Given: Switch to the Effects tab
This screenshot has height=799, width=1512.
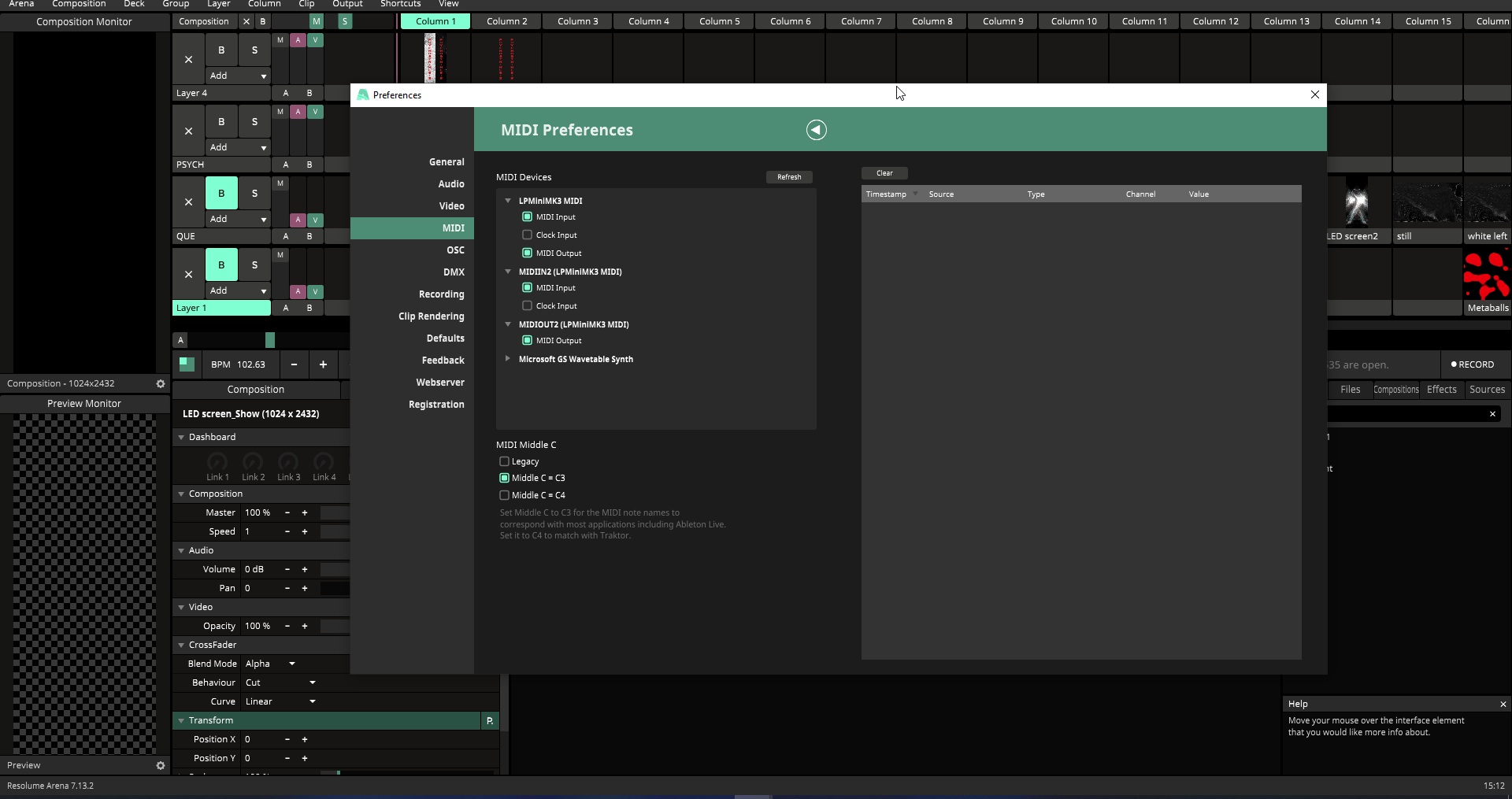Looking at the screenshot, I should click(1441, 390).
